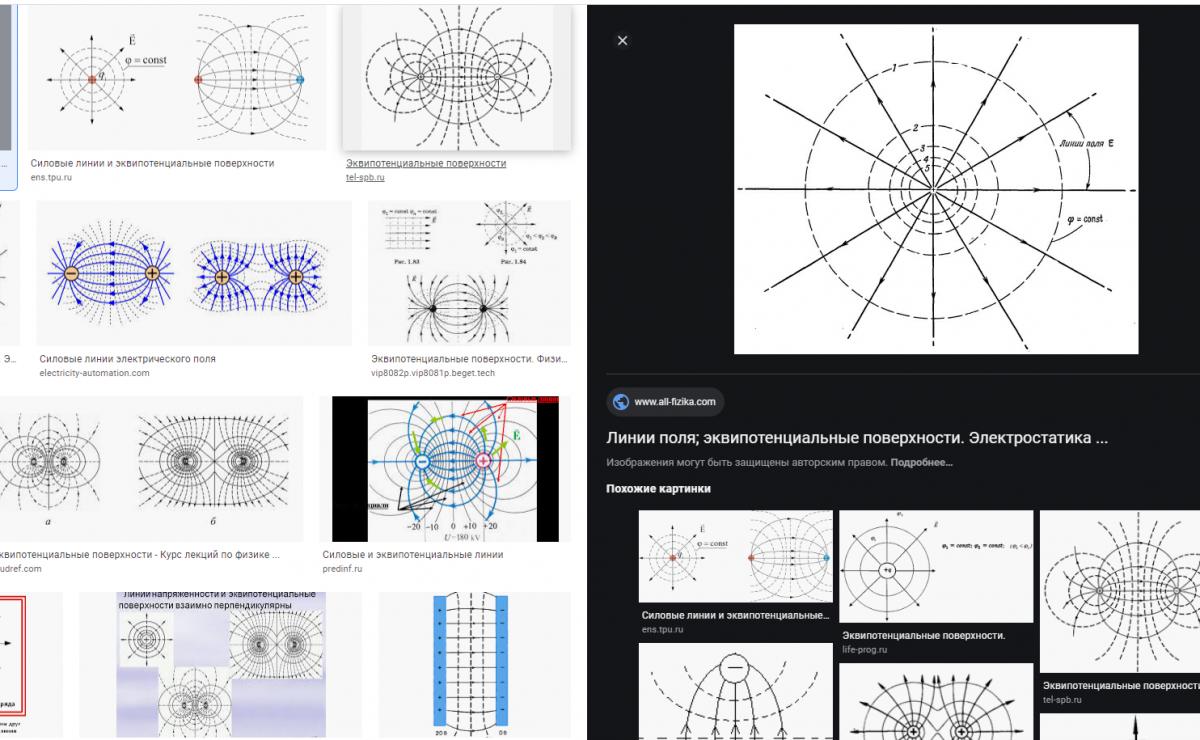Click 'Силовые линии электрического поля' caption link

[127, 359]
